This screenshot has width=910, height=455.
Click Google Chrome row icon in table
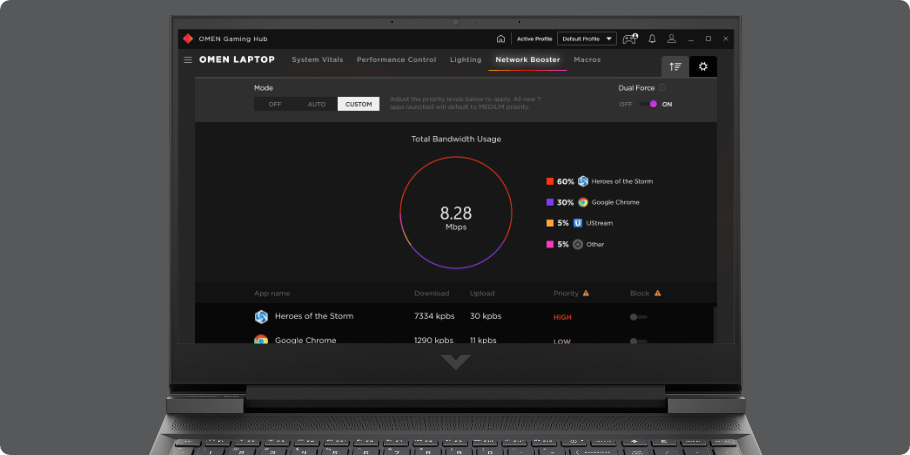[x=261, y=340]
